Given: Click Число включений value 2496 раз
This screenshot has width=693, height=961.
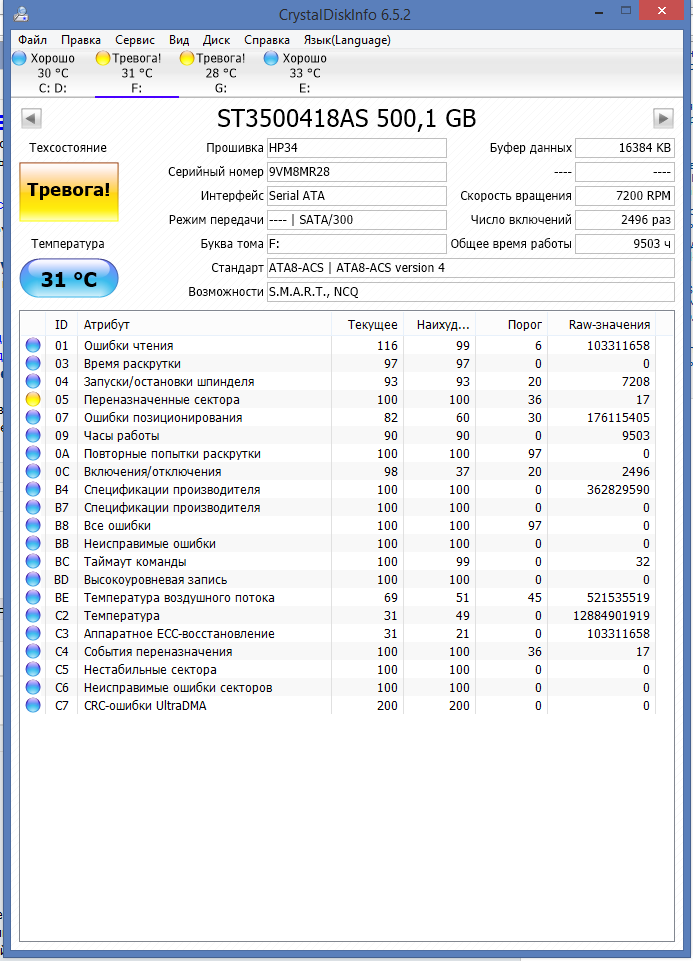Looking at the screenshot, I should coord(625,219).
